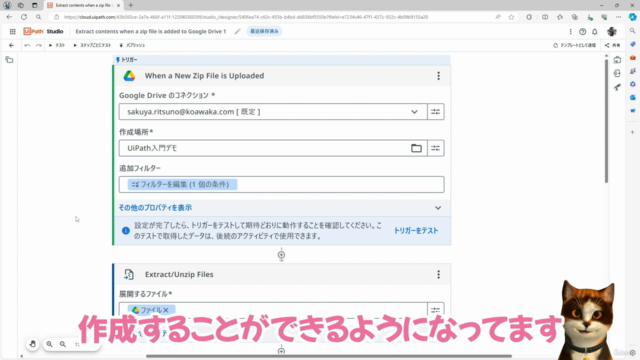Open Edge sidebar search icon

[x=632, y=31]
